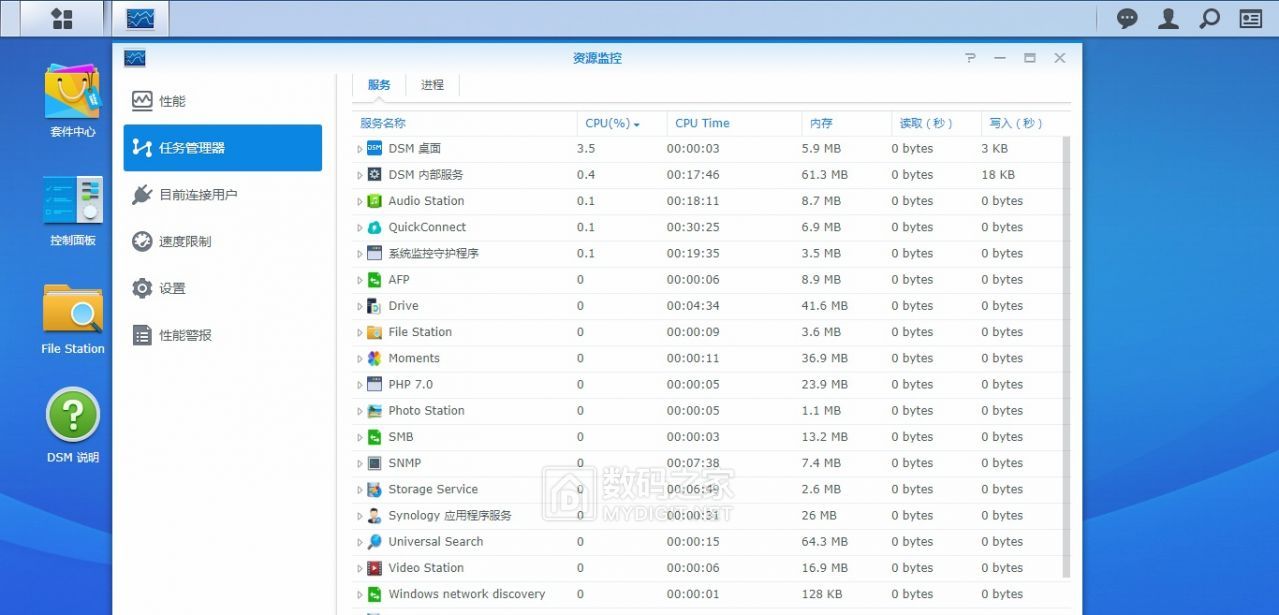Switch to the 服务 tab

tap(379, 85)
